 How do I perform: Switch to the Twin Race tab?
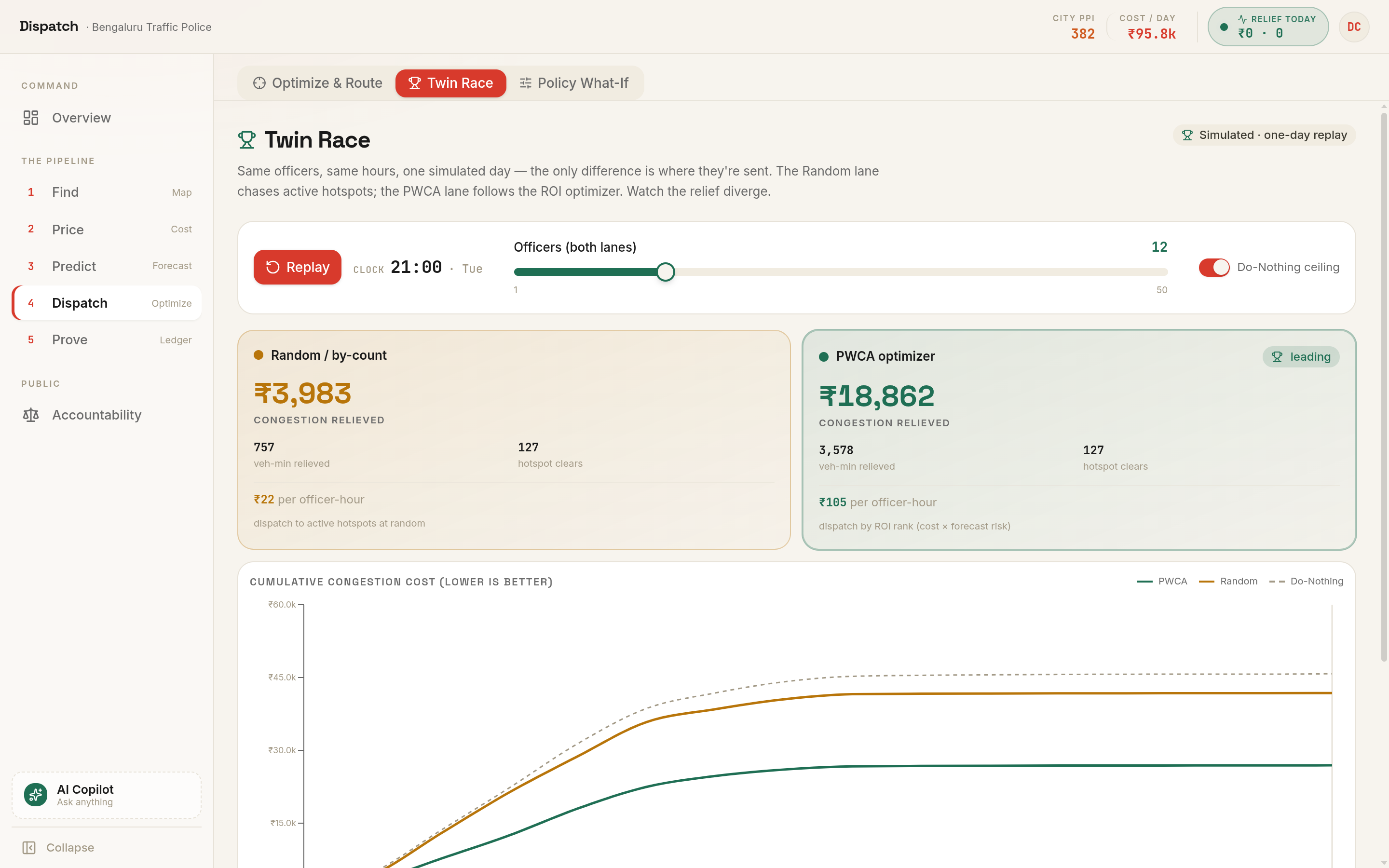(450, 83)
